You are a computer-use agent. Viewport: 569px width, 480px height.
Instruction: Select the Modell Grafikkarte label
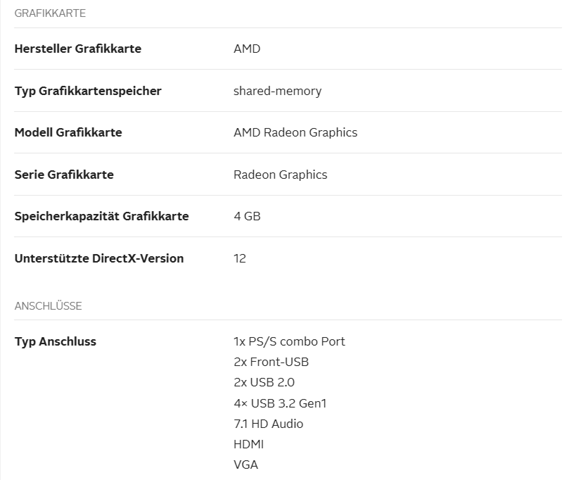point(68,132)
